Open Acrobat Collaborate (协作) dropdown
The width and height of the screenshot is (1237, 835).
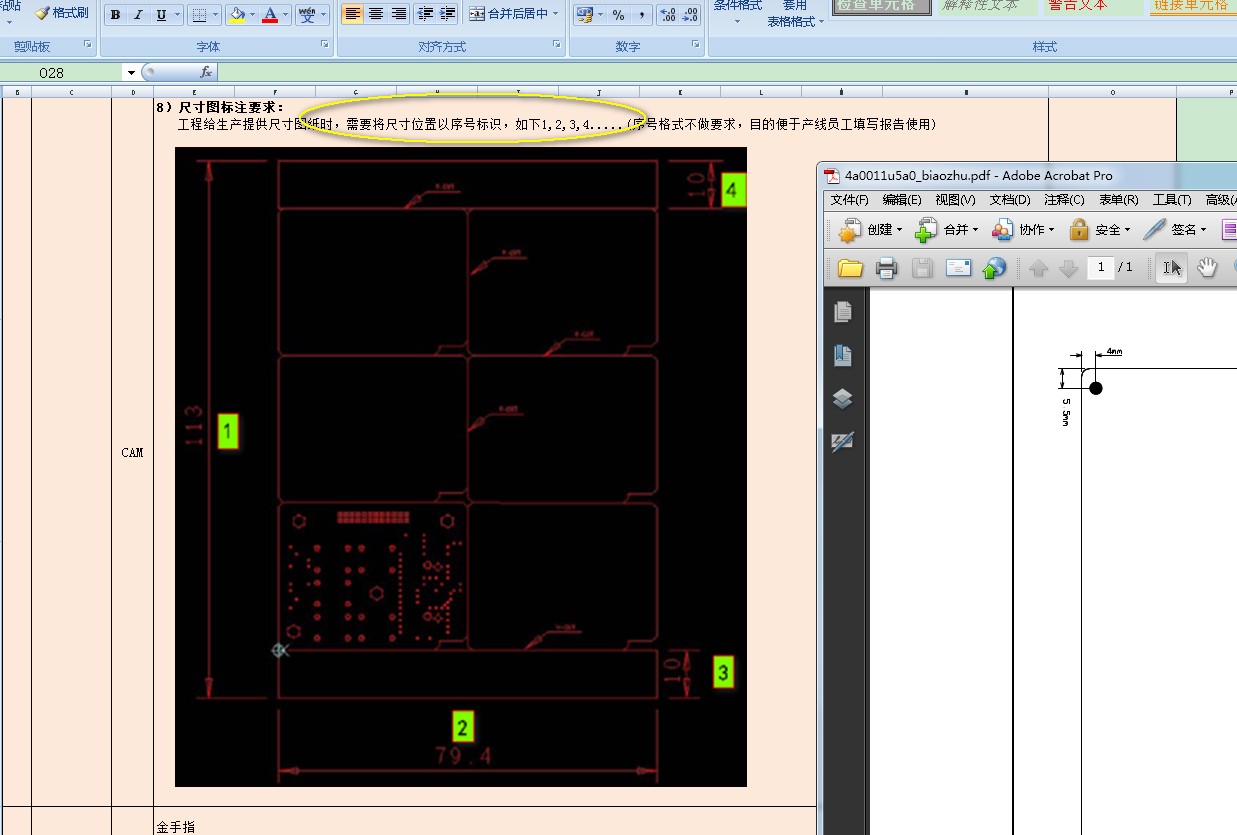point(1023,230)
